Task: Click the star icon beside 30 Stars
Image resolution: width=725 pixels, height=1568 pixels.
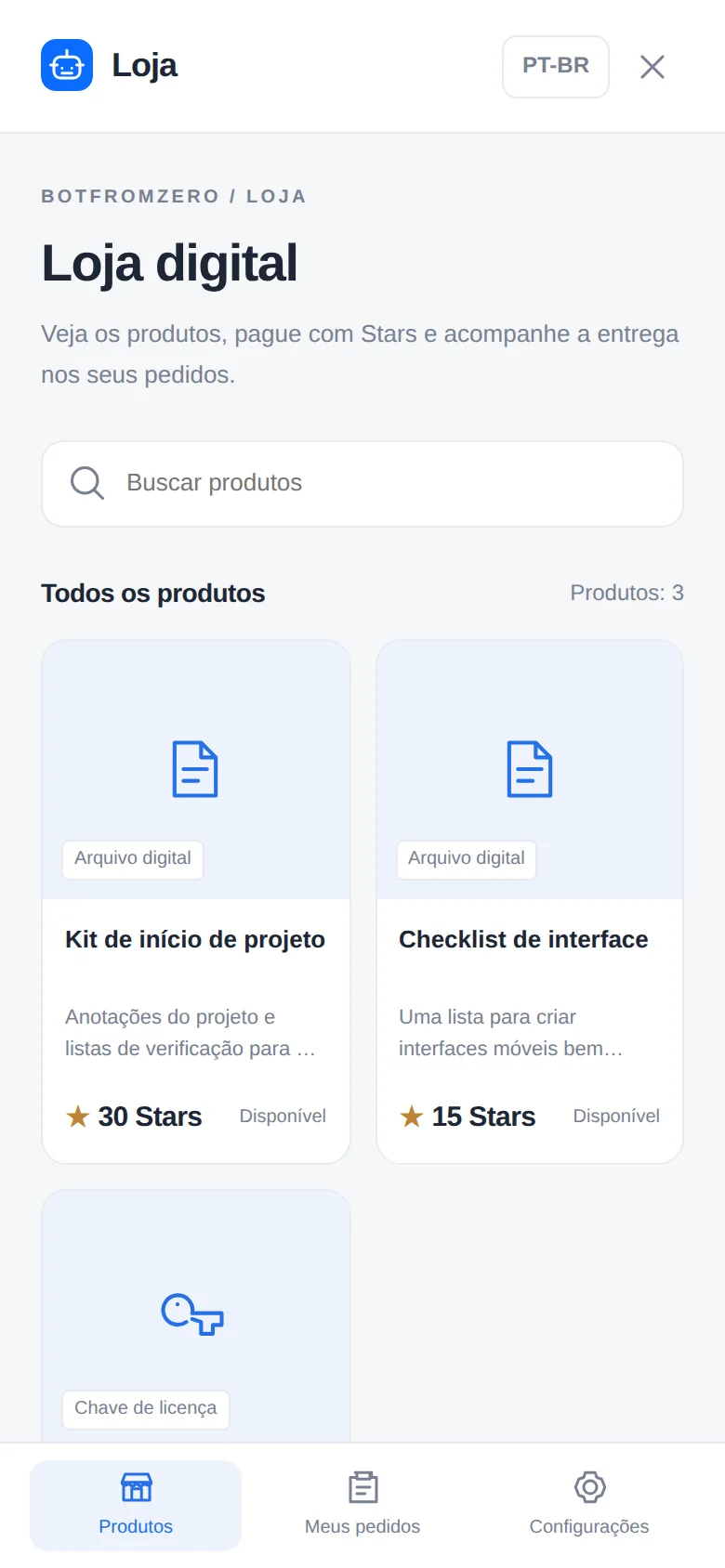Action: click(x=78, y=1116)
